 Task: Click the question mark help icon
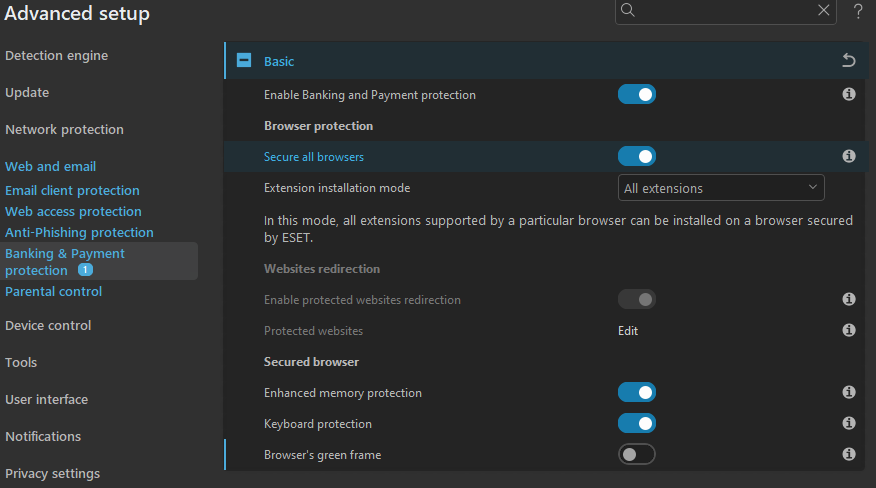pos(858,11)
